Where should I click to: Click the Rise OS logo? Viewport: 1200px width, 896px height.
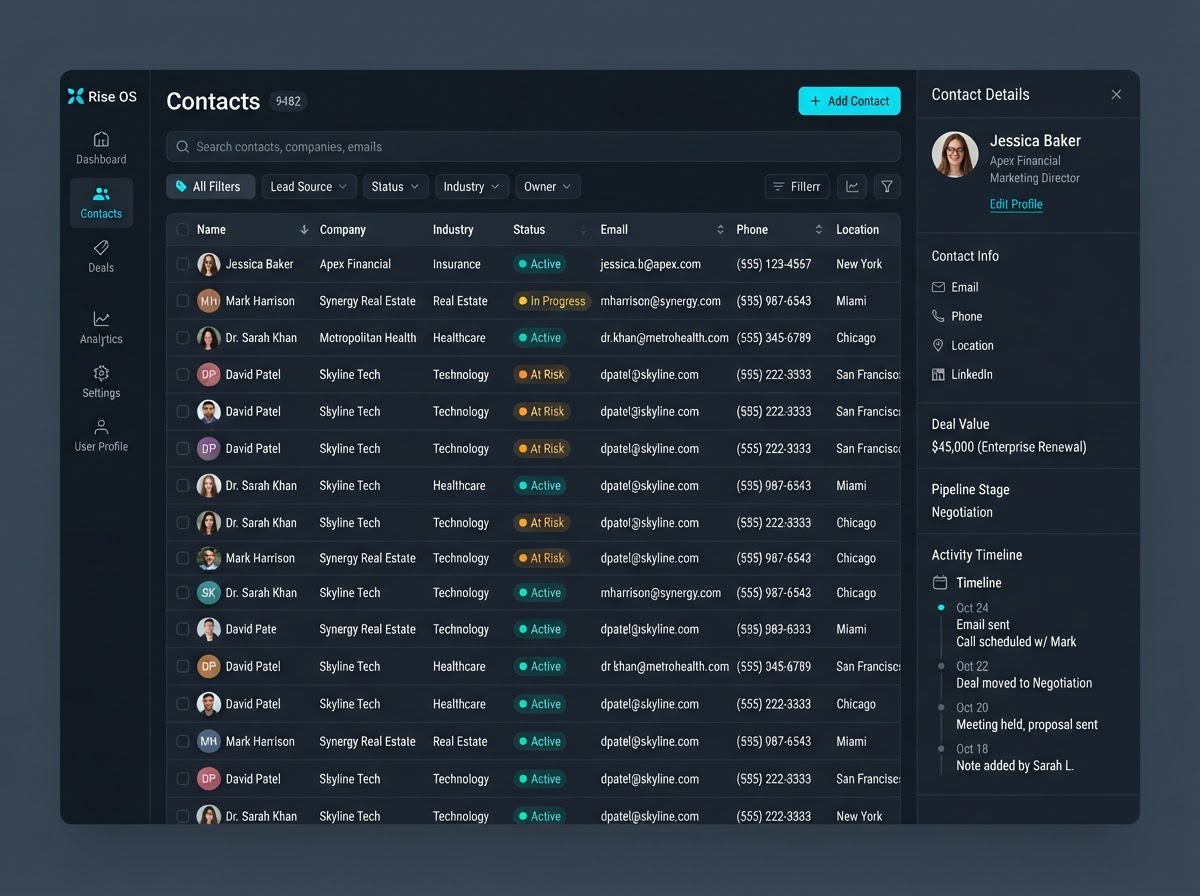pyautogui.click(x=101, y=96)
